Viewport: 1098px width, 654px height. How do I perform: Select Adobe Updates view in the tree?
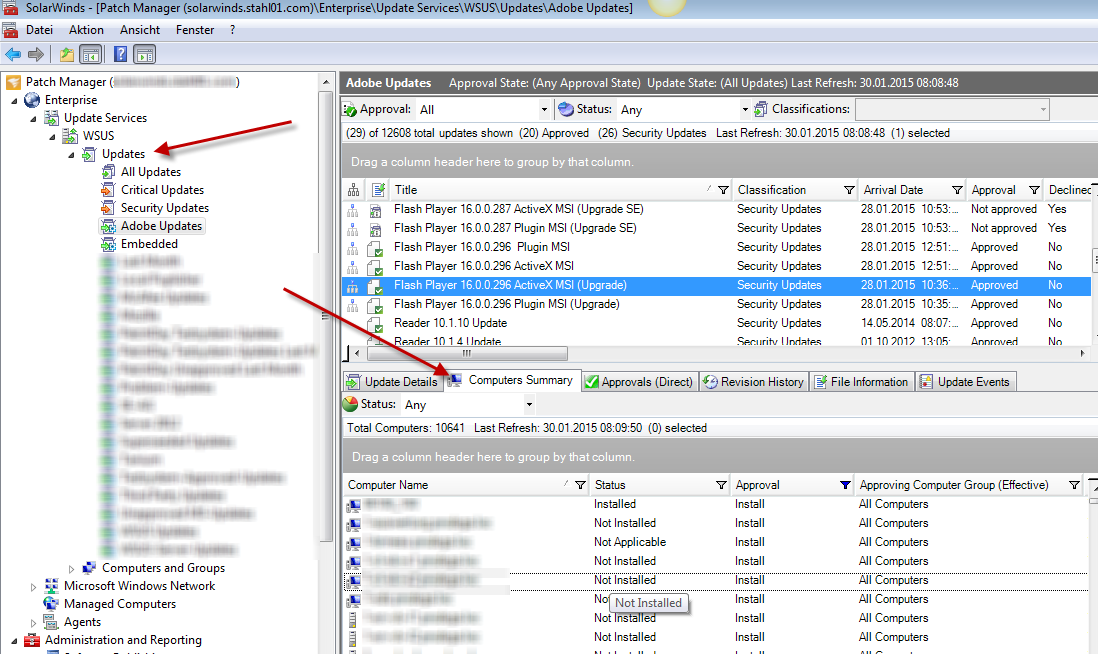coord(161,225)
